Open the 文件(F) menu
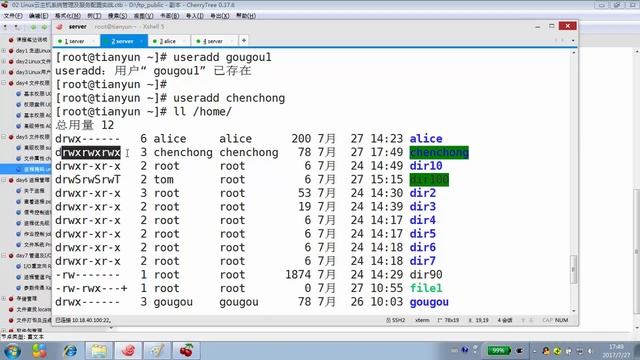640x360 pixels. click(13, 16)
